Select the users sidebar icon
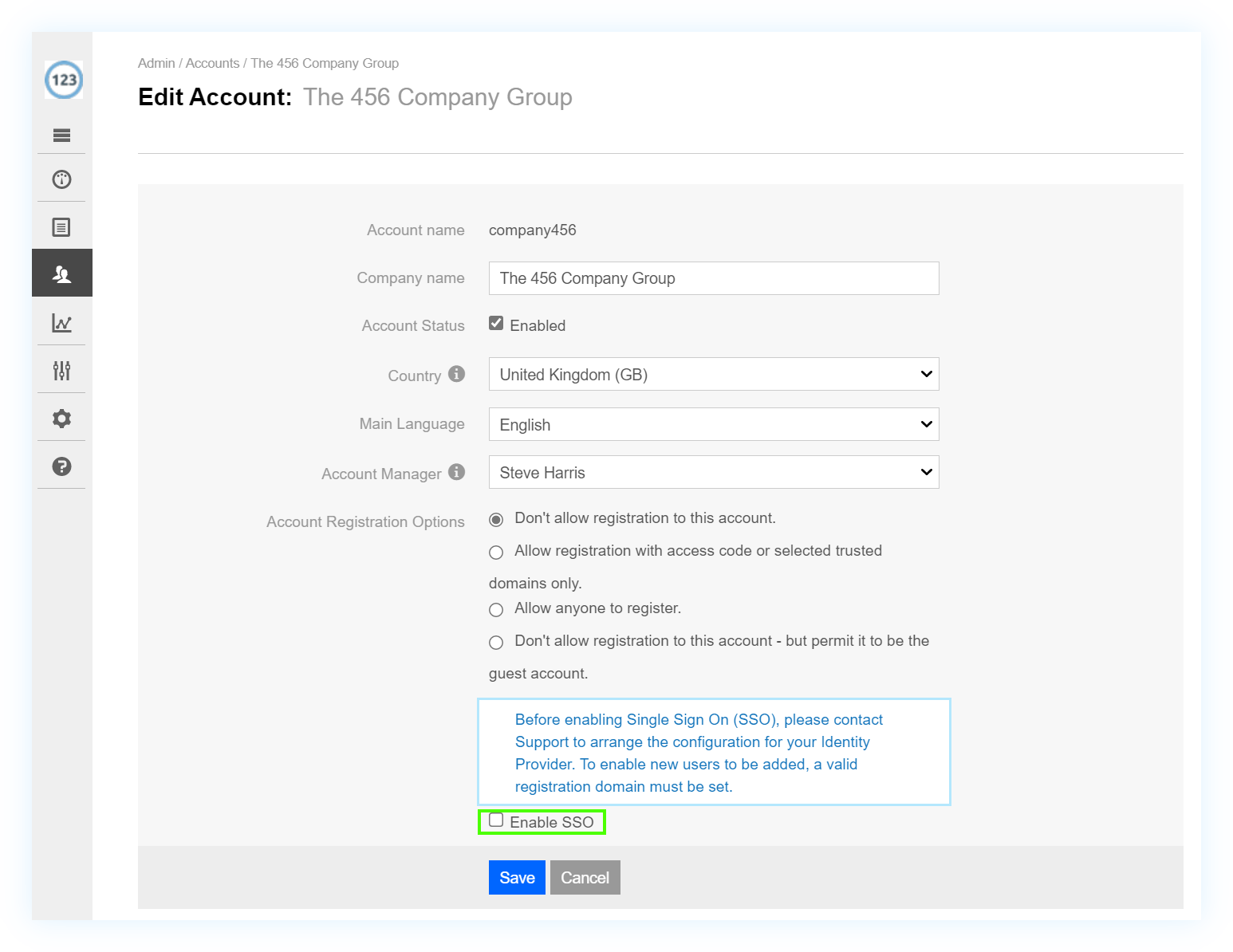 point(62,273)
